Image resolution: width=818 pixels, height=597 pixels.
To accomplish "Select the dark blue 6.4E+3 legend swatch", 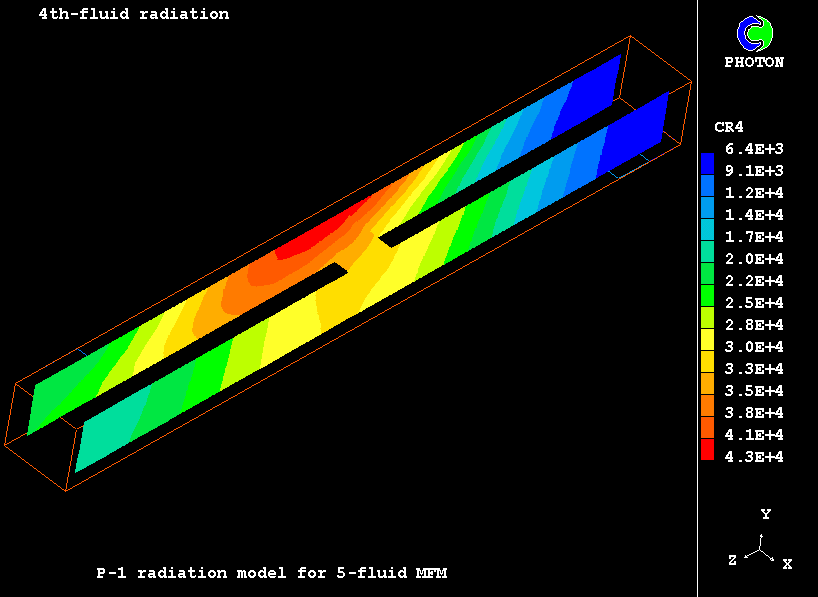I will (x=708, y=160).
